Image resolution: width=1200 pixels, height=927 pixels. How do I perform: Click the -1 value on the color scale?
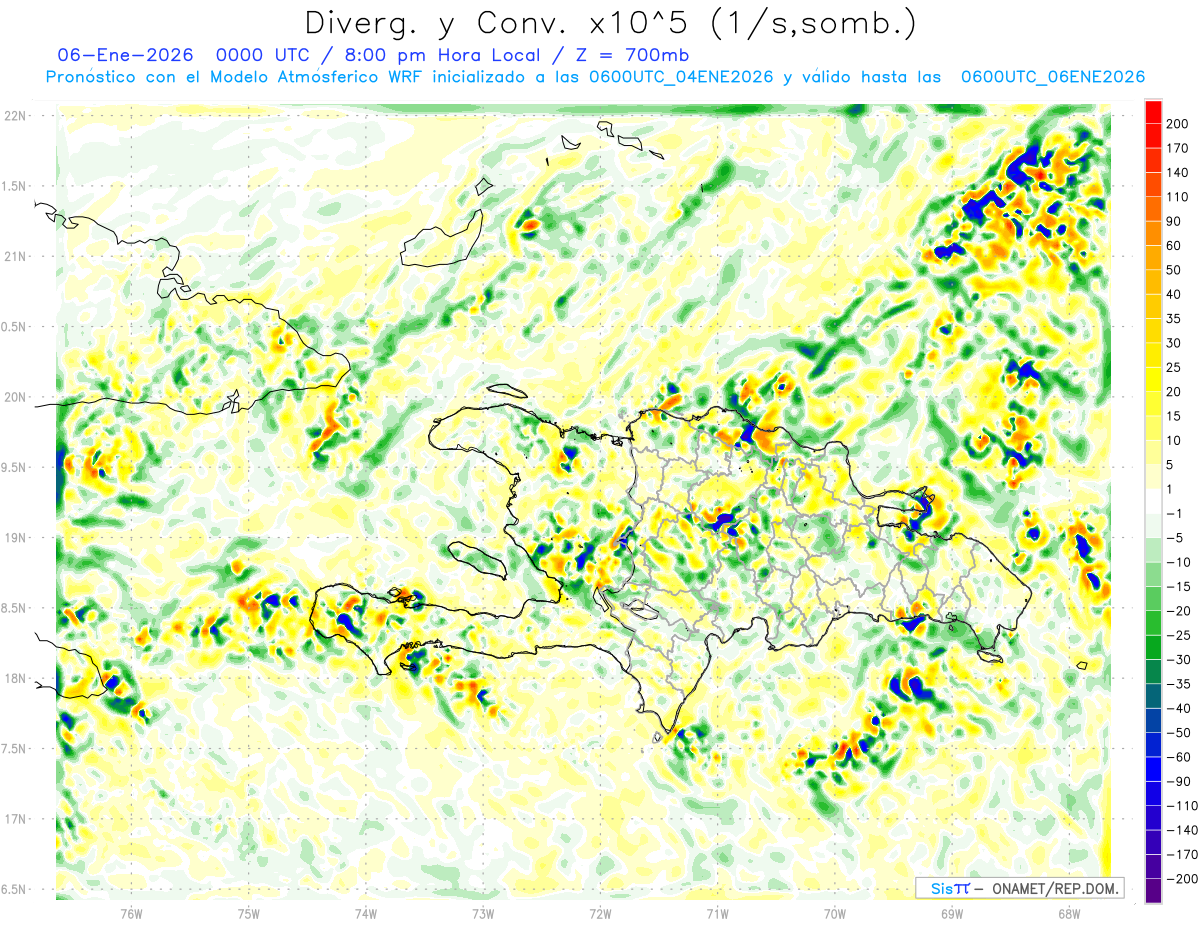(1174, 513)
